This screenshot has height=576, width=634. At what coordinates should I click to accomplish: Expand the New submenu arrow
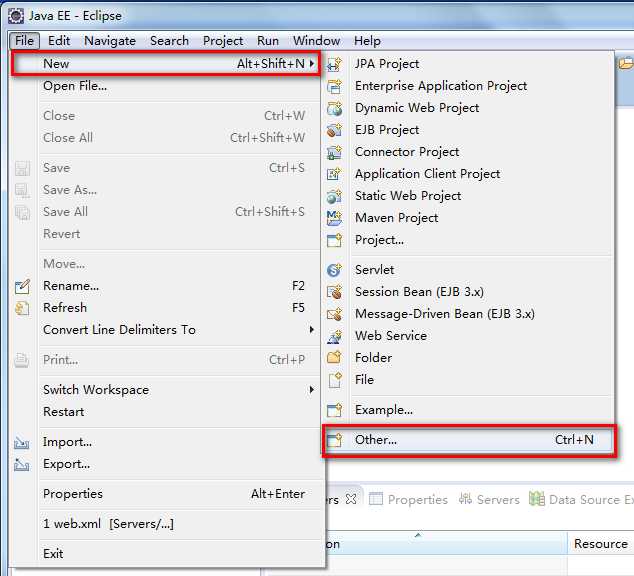tap(312, 63)
